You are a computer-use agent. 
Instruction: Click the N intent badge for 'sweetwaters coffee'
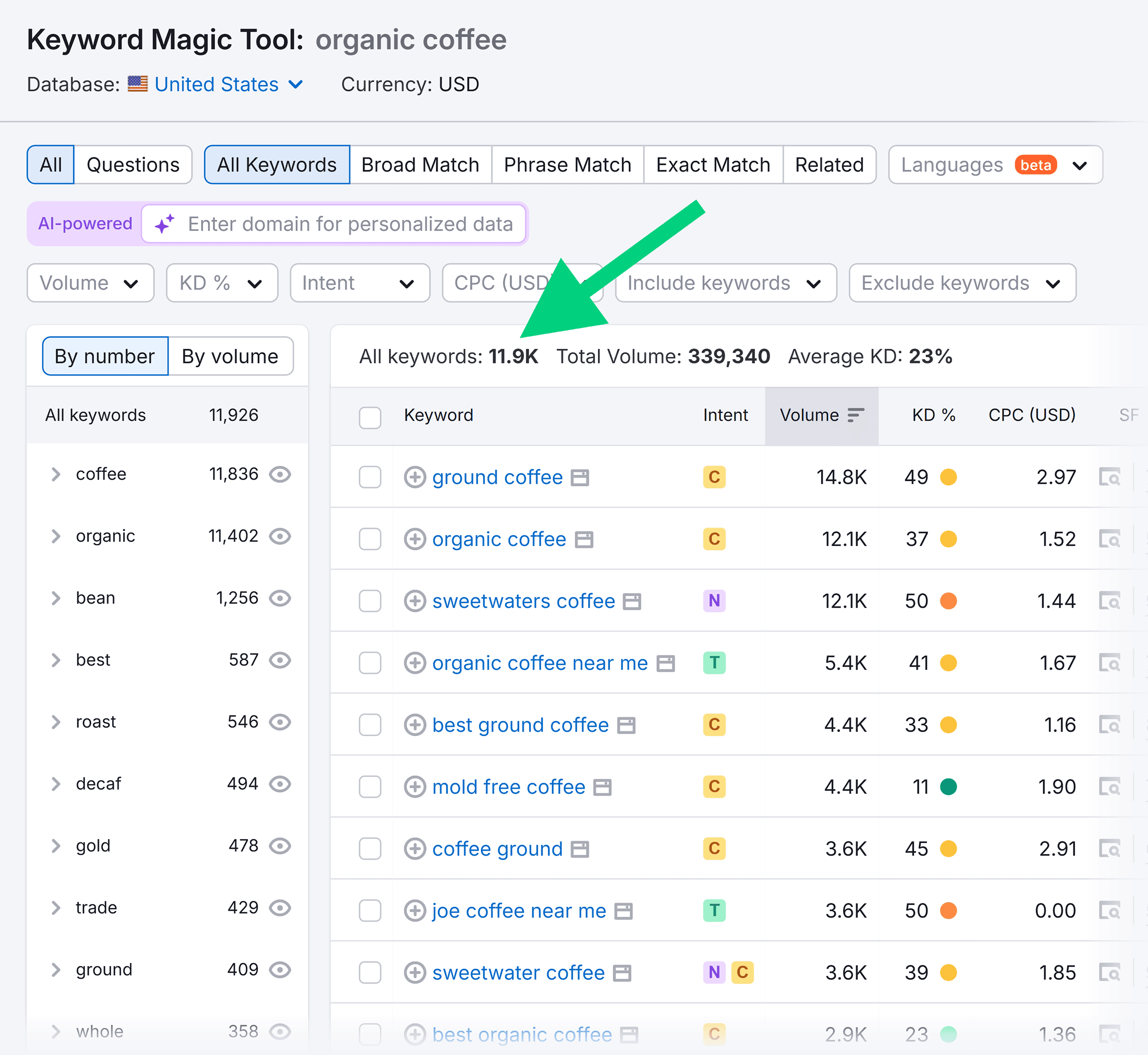click(x=714, y=600)
